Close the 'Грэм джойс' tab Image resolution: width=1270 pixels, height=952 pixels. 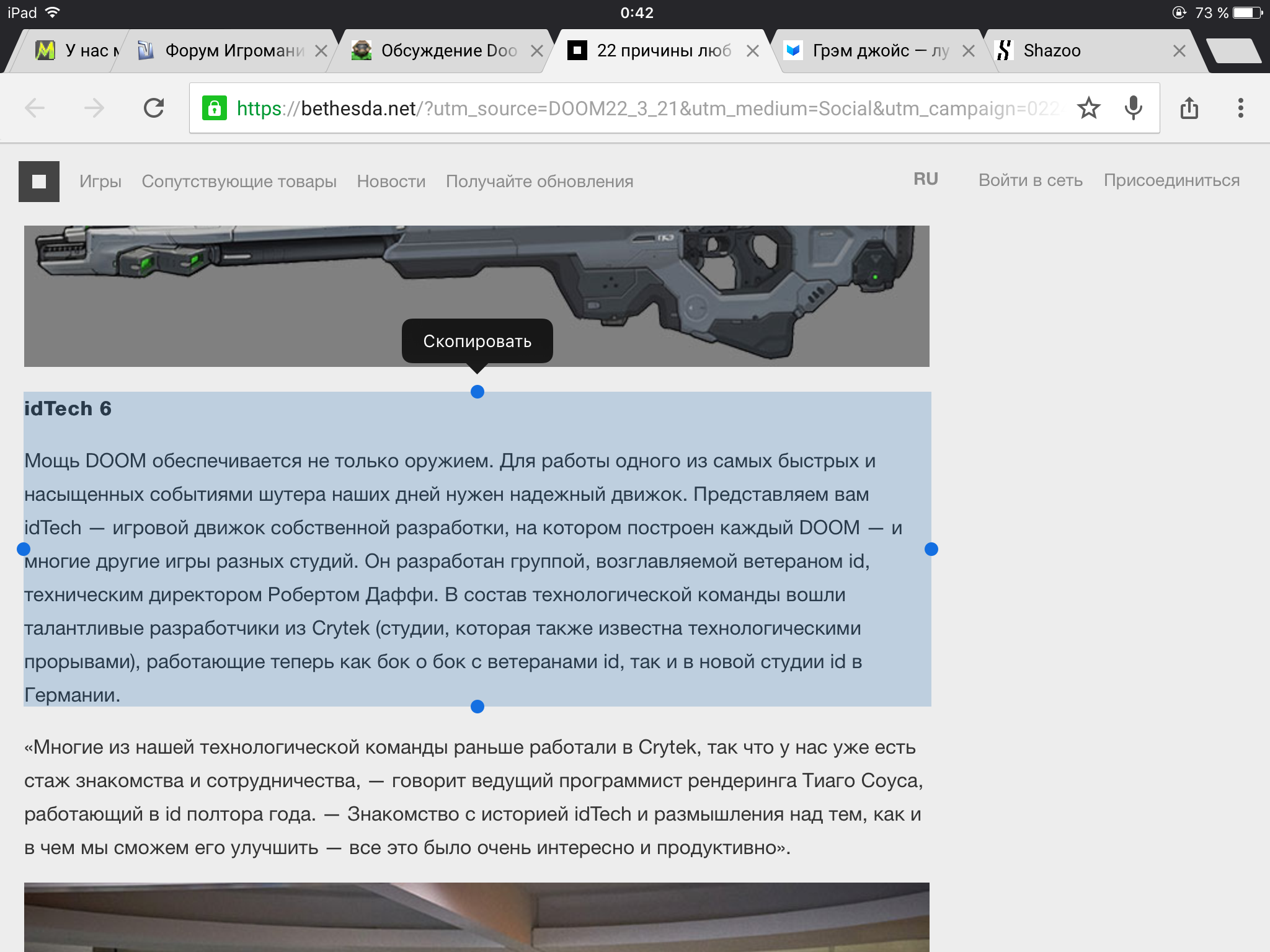pyautogui.click(x=969, y=51)
